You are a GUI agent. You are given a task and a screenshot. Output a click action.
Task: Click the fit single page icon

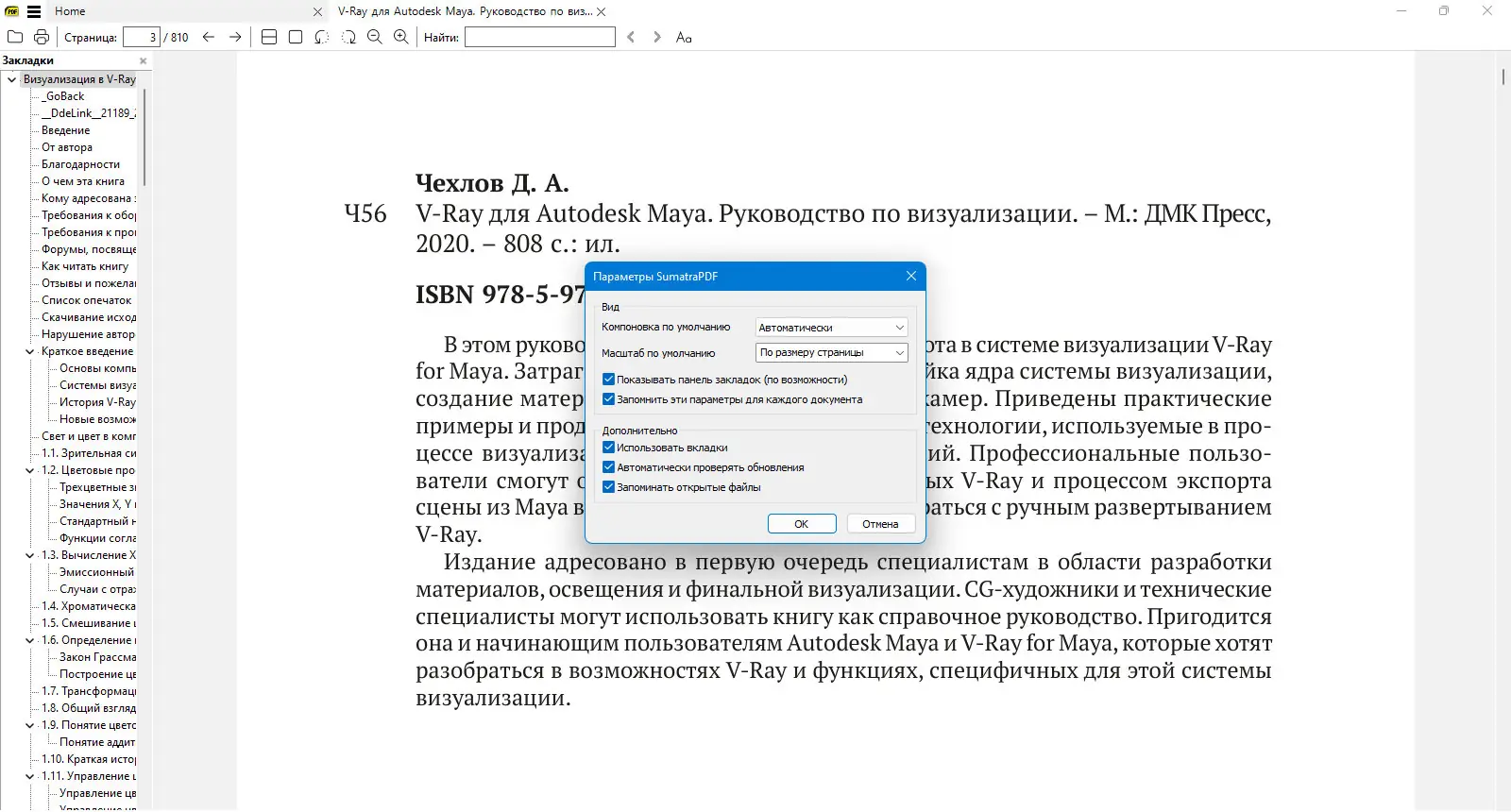pyautogui.click(x=296, y=37)
